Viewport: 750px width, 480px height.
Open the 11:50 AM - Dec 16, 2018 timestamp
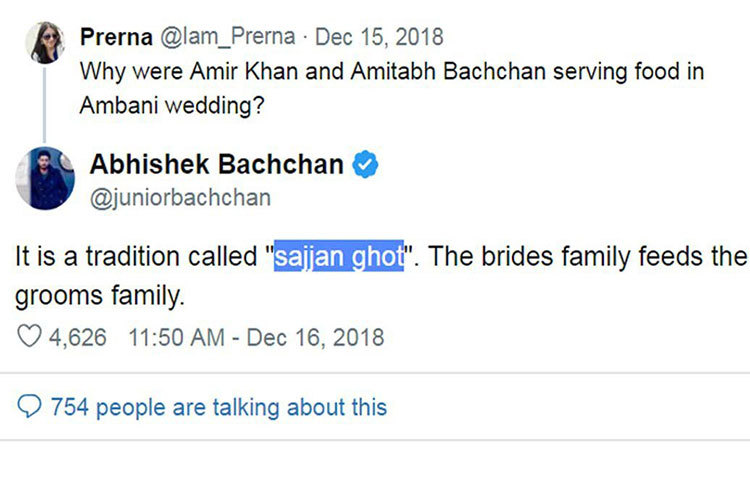(x=256, y=336)
